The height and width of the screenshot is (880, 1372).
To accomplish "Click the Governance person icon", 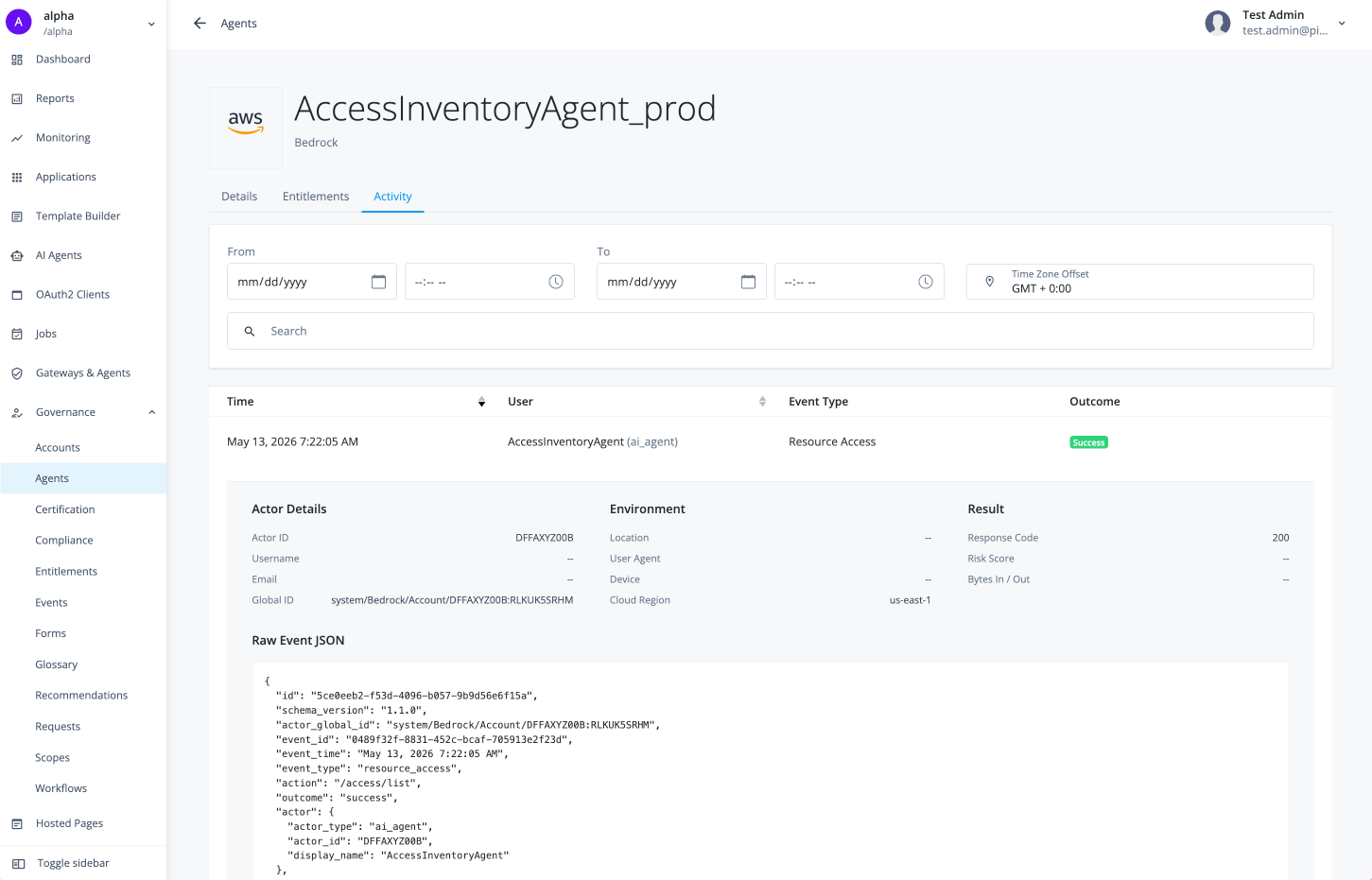I will [x=17, y=412].
